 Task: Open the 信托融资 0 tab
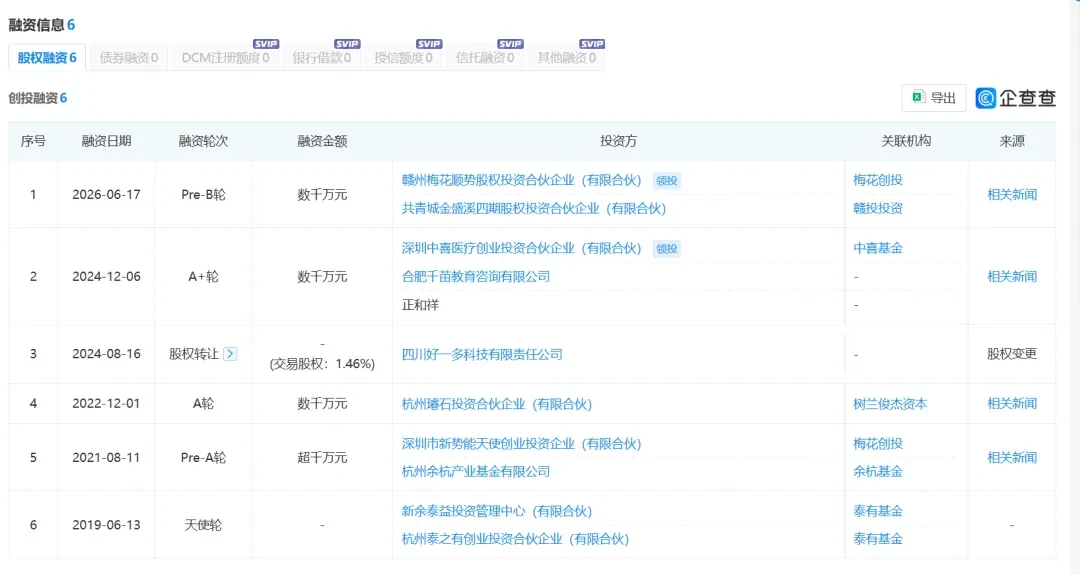point(485,58)
